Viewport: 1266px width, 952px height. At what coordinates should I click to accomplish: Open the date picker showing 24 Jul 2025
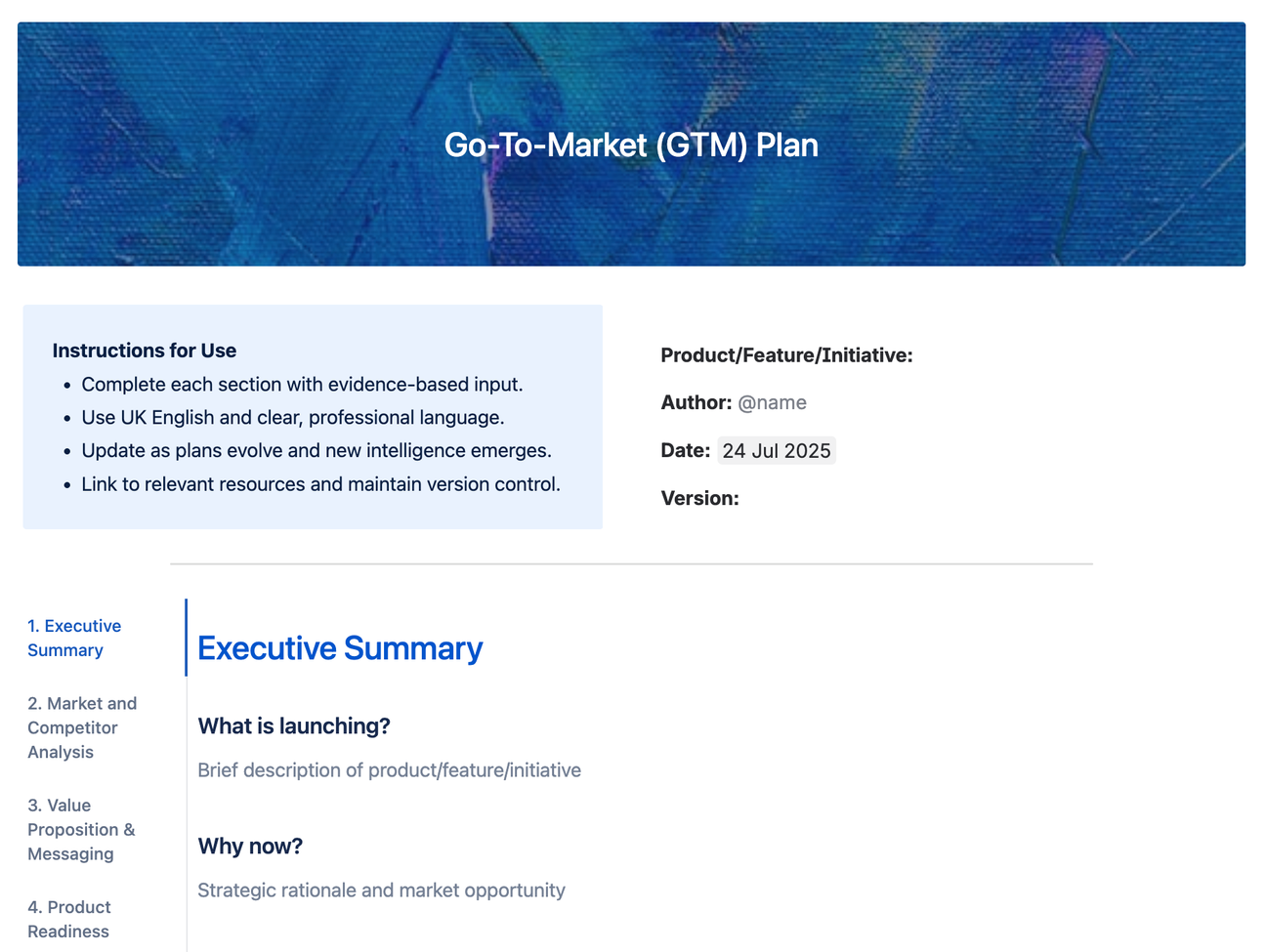(777, 450)
